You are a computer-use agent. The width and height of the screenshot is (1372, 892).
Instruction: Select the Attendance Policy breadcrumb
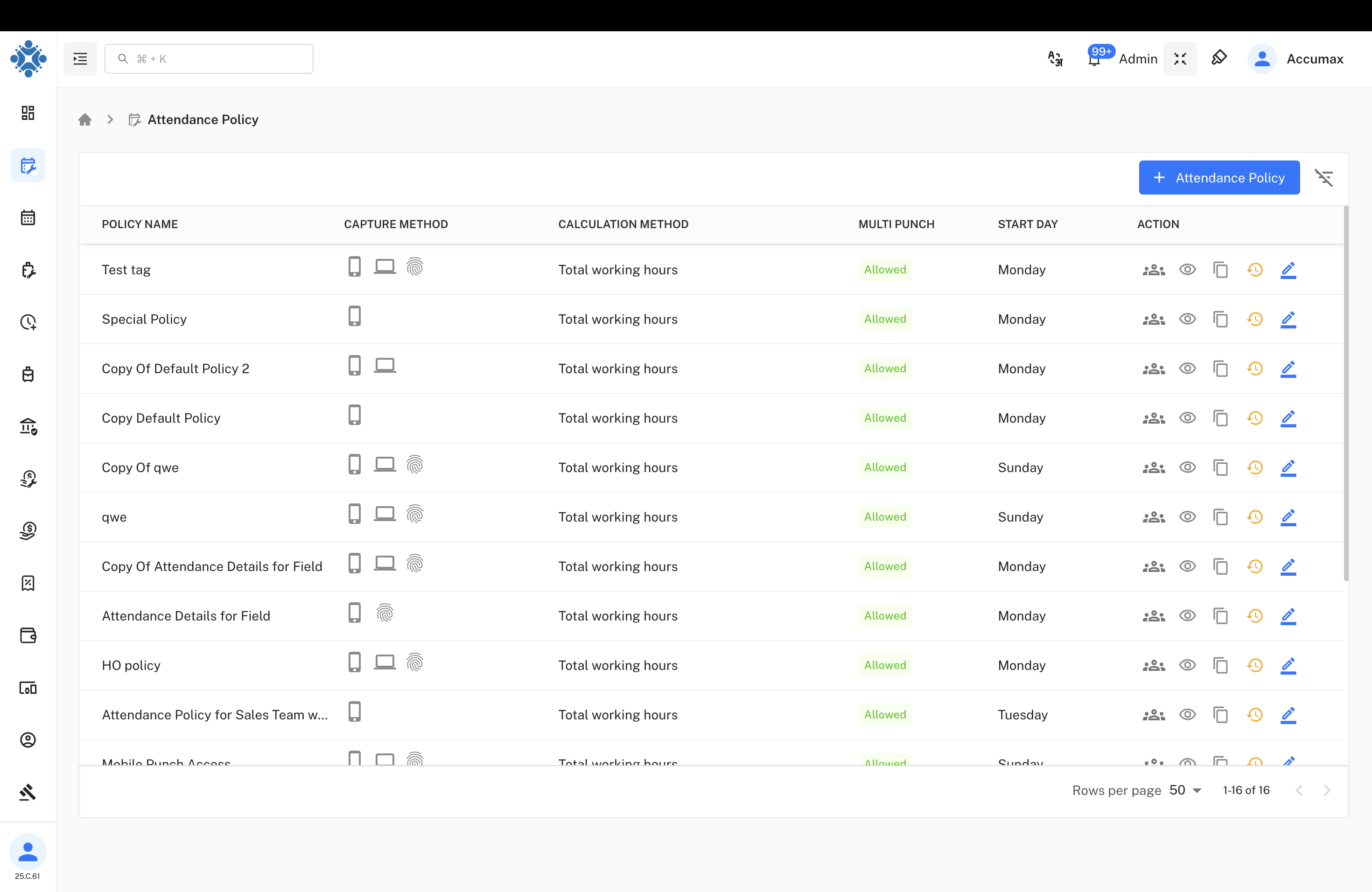[203, 119]
